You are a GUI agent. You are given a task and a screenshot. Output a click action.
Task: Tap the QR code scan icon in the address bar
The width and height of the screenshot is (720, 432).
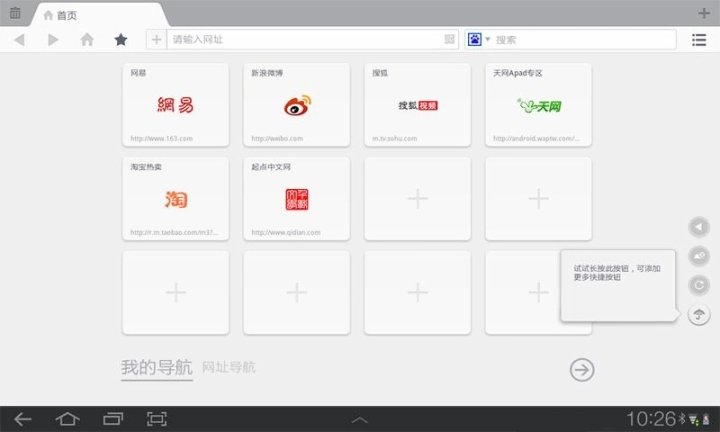[450, 39]
